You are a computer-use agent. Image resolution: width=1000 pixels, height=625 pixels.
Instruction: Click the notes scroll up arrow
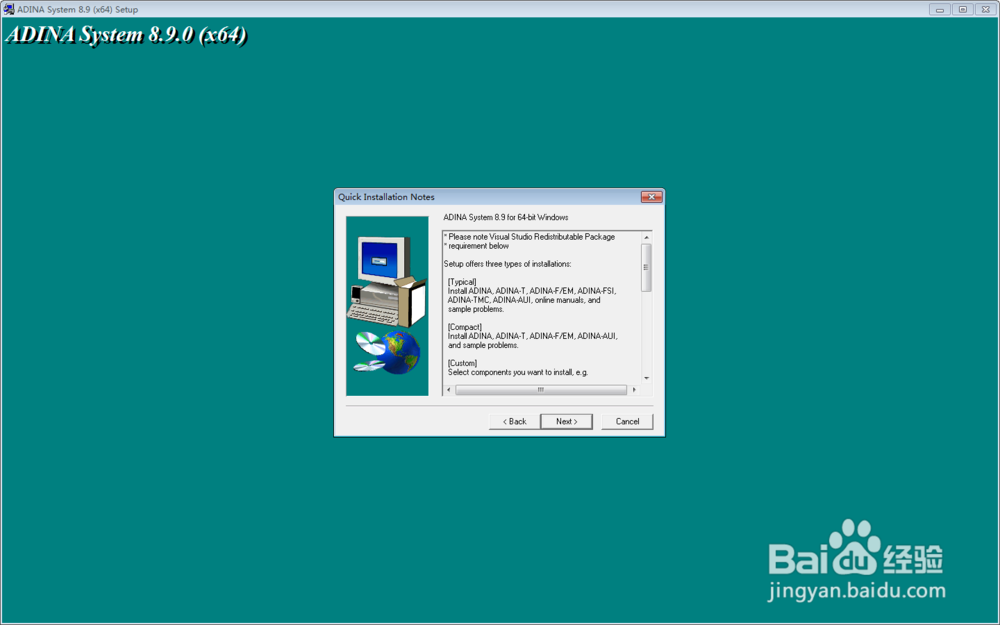(646, 237)
